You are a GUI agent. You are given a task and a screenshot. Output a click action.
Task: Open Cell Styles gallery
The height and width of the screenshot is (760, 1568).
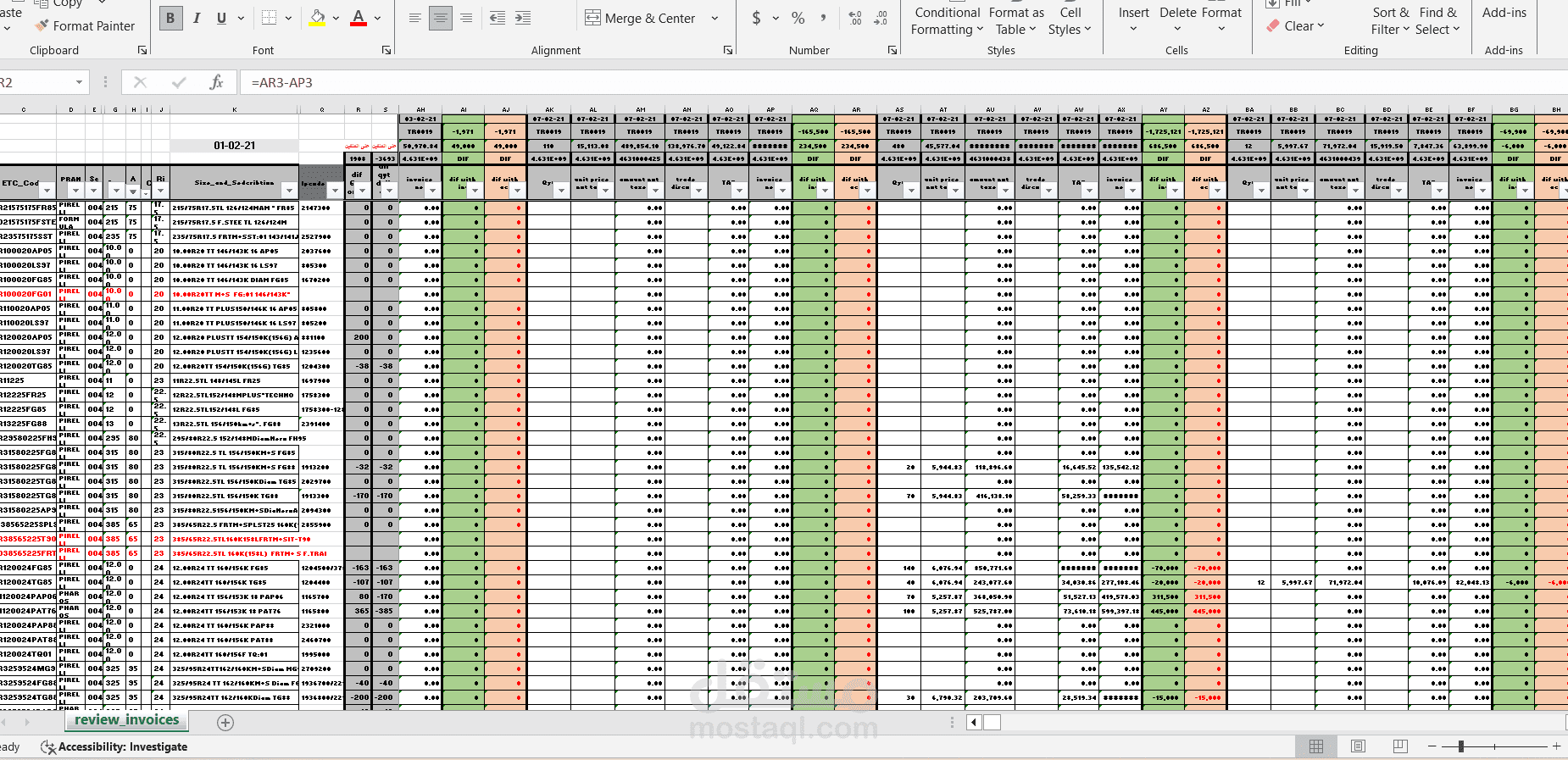tap(1070, 20)
